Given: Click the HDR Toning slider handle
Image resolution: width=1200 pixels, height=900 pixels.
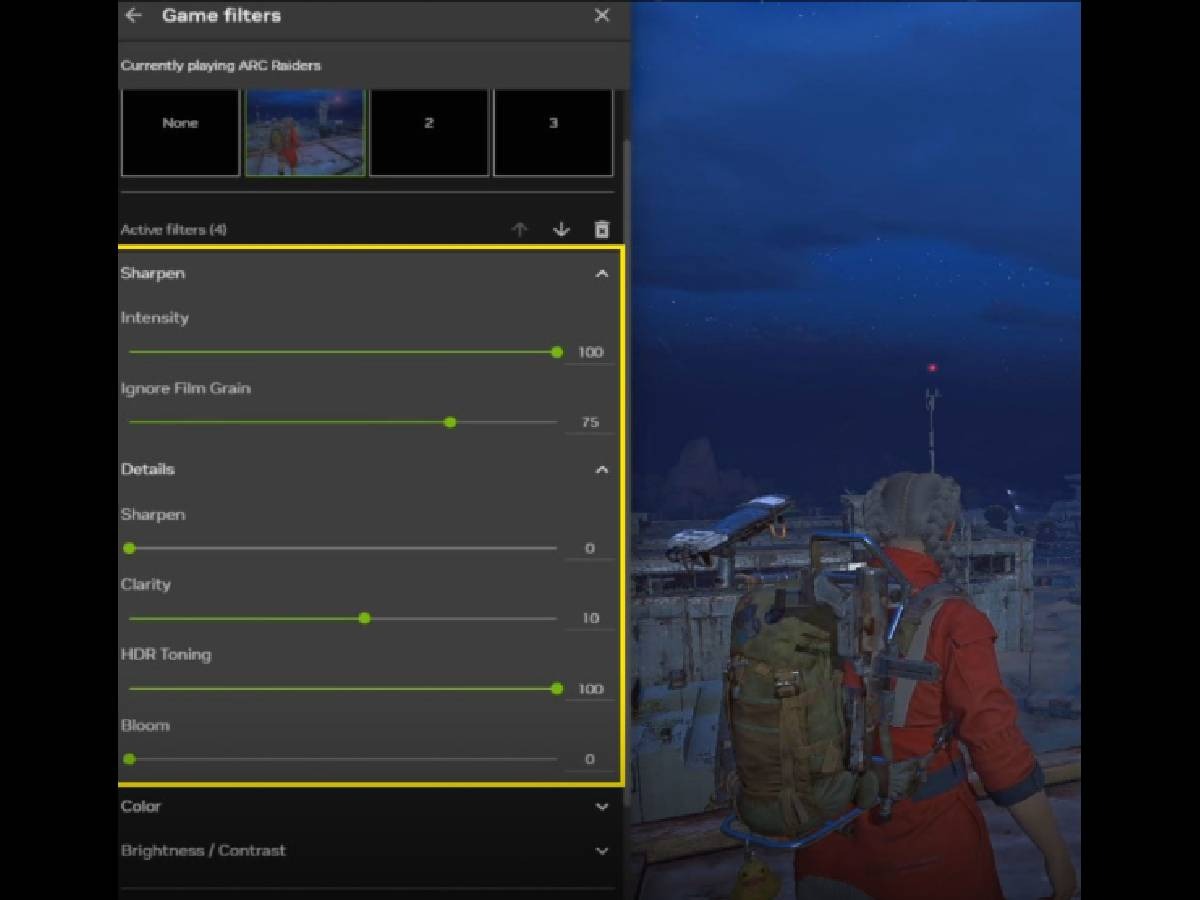Looking at the screenshot, I should (557, 689).
